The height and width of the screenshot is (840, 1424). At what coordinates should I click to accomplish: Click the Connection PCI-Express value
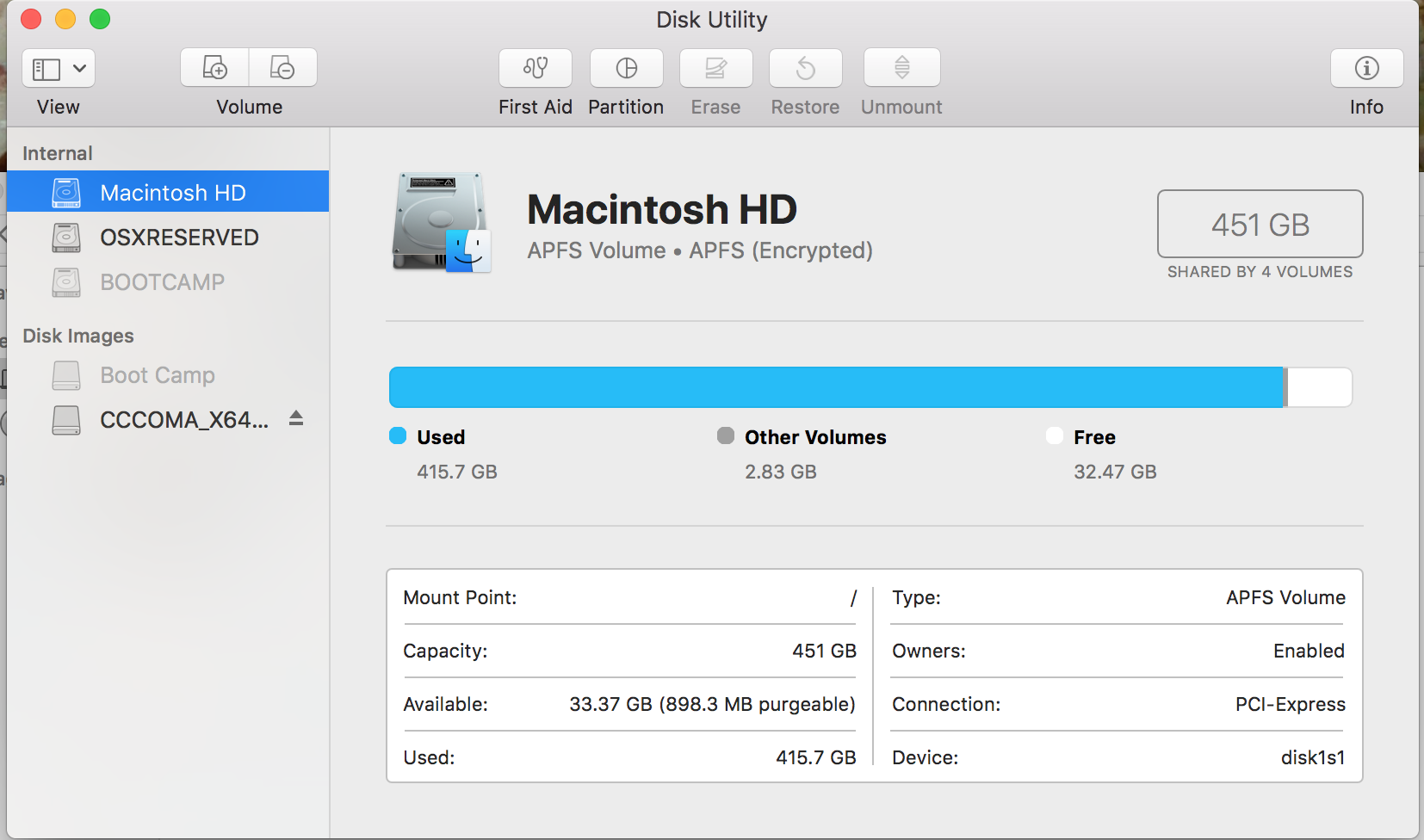coord(1291,704)
